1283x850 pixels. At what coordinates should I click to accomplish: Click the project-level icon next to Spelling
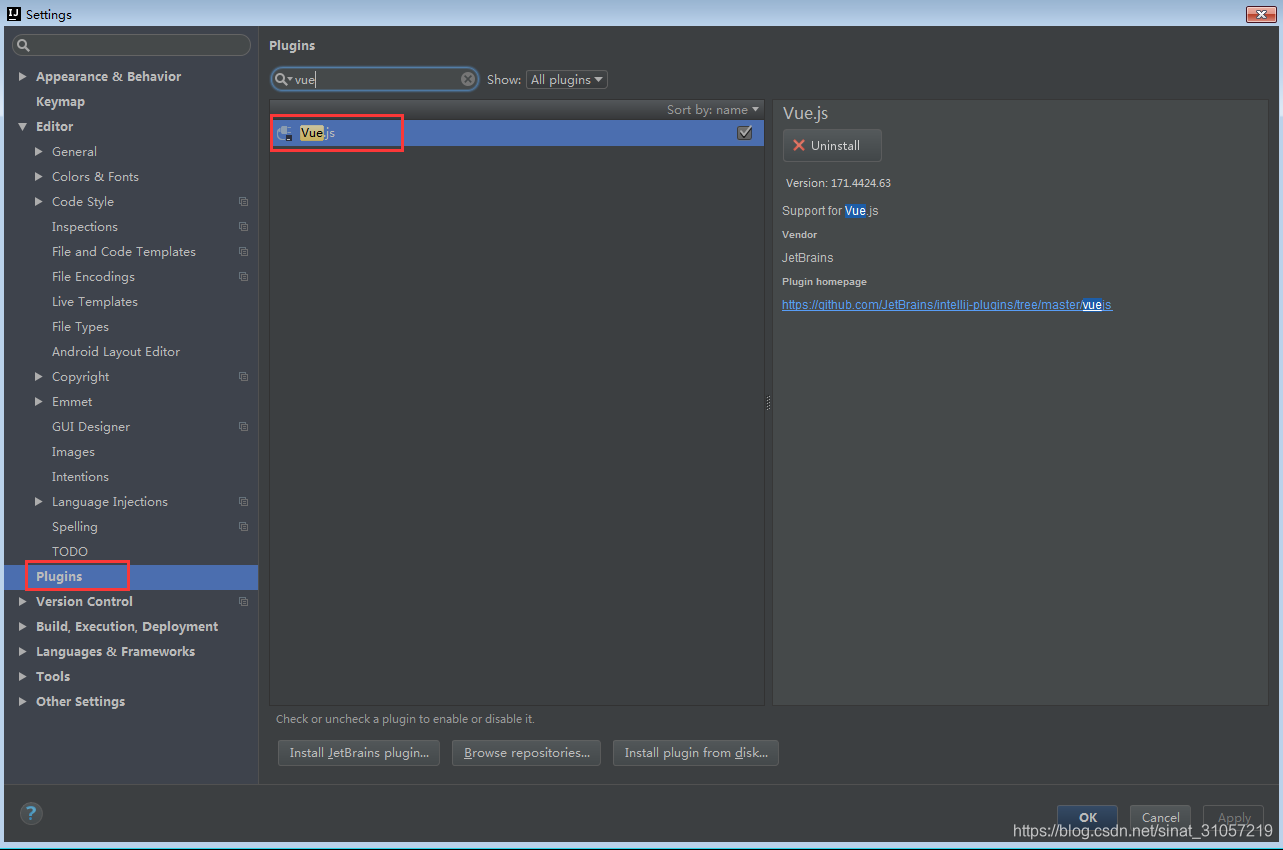pyautogui.click(x=243, y=526)
